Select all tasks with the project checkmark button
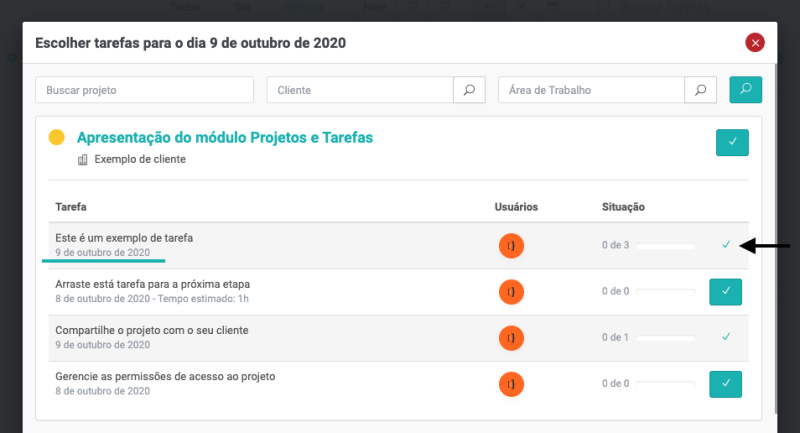800x433 pixels. tap(732, 142)
